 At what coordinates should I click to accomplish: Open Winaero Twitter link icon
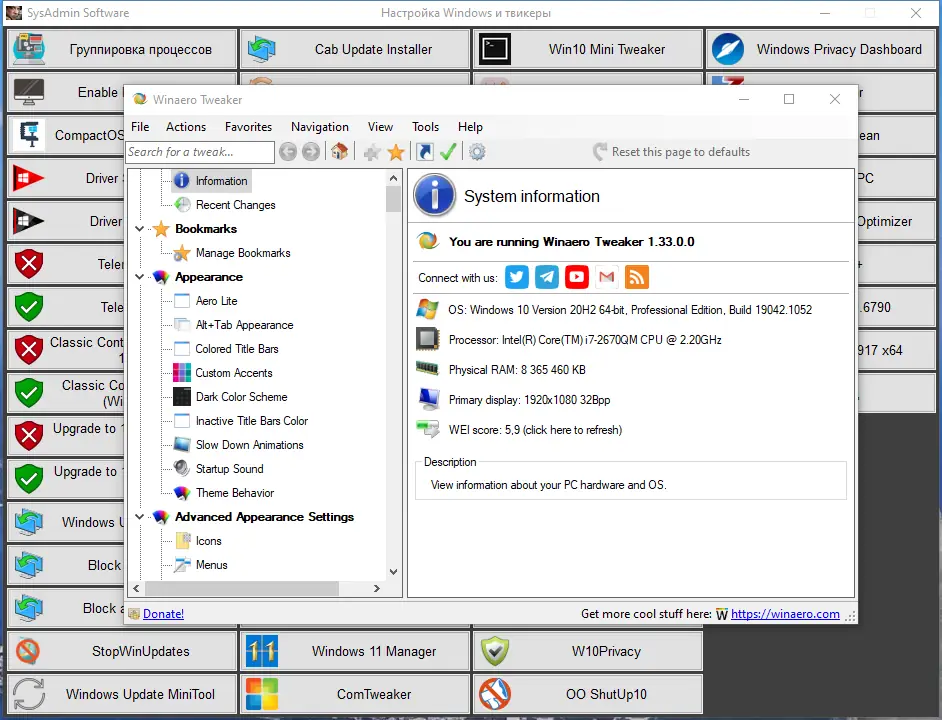517,277
